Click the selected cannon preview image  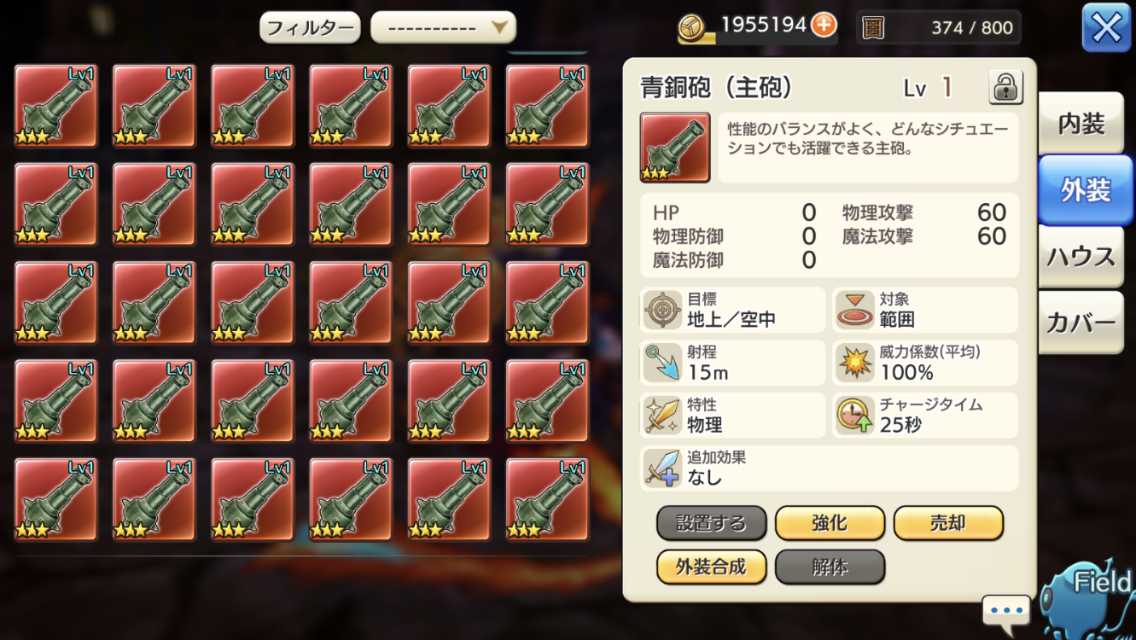pos(674,147)
